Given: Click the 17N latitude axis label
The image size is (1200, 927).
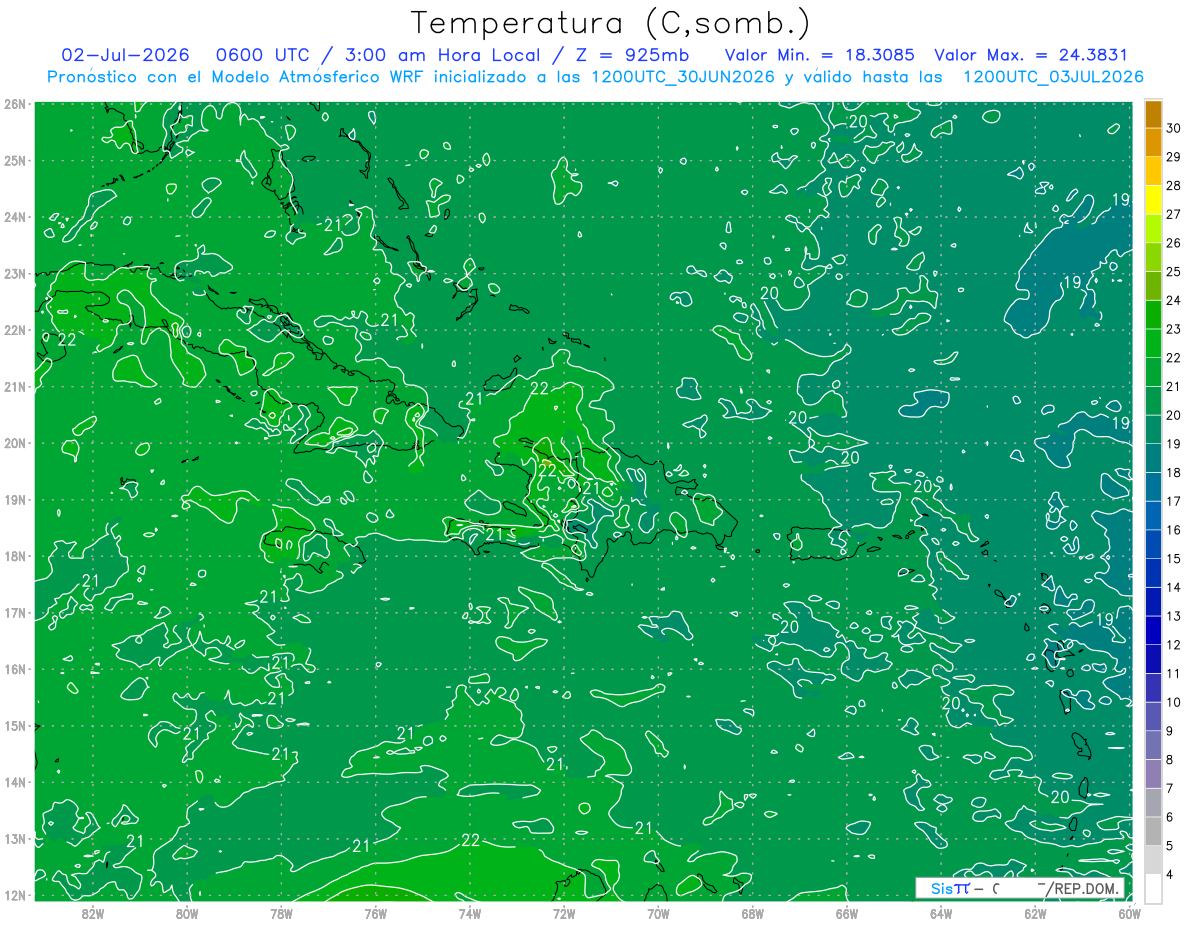Looking at the screenshot, I should 15,612.
